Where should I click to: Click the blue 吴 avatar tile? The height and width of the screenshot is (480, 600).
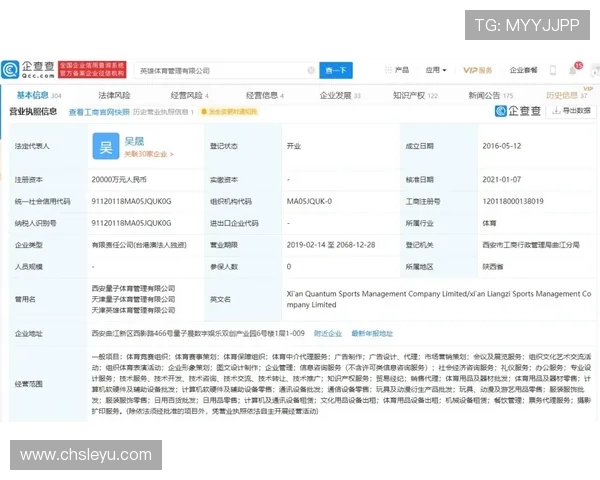tap(106, 146)
